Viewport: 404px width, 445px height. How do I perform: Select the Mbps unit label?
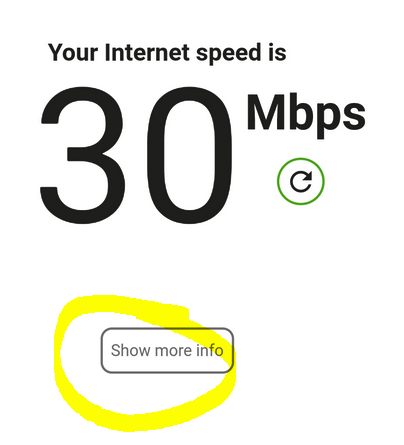coord(306,115)
